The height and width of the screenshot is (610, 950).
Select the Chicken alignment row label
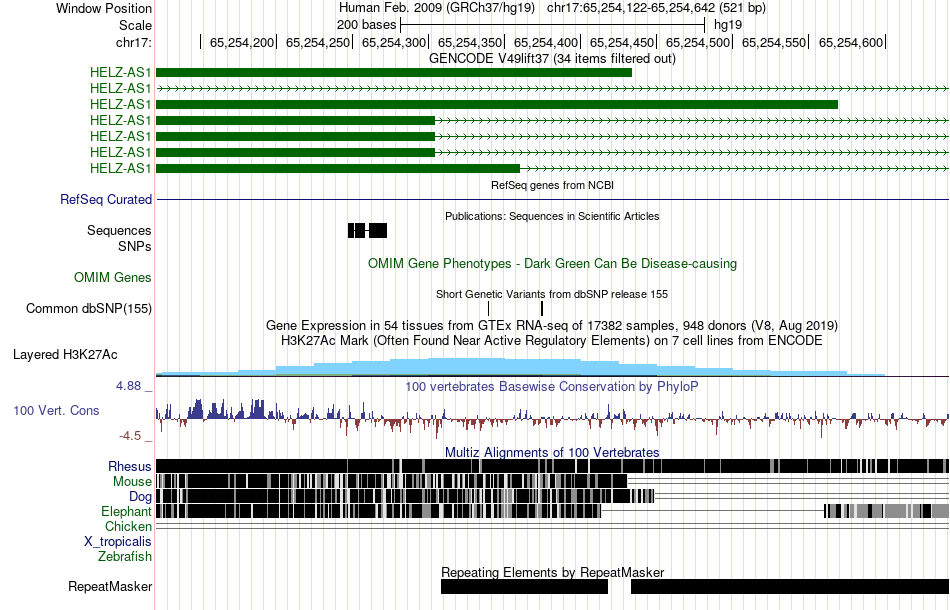coord(128,526)
